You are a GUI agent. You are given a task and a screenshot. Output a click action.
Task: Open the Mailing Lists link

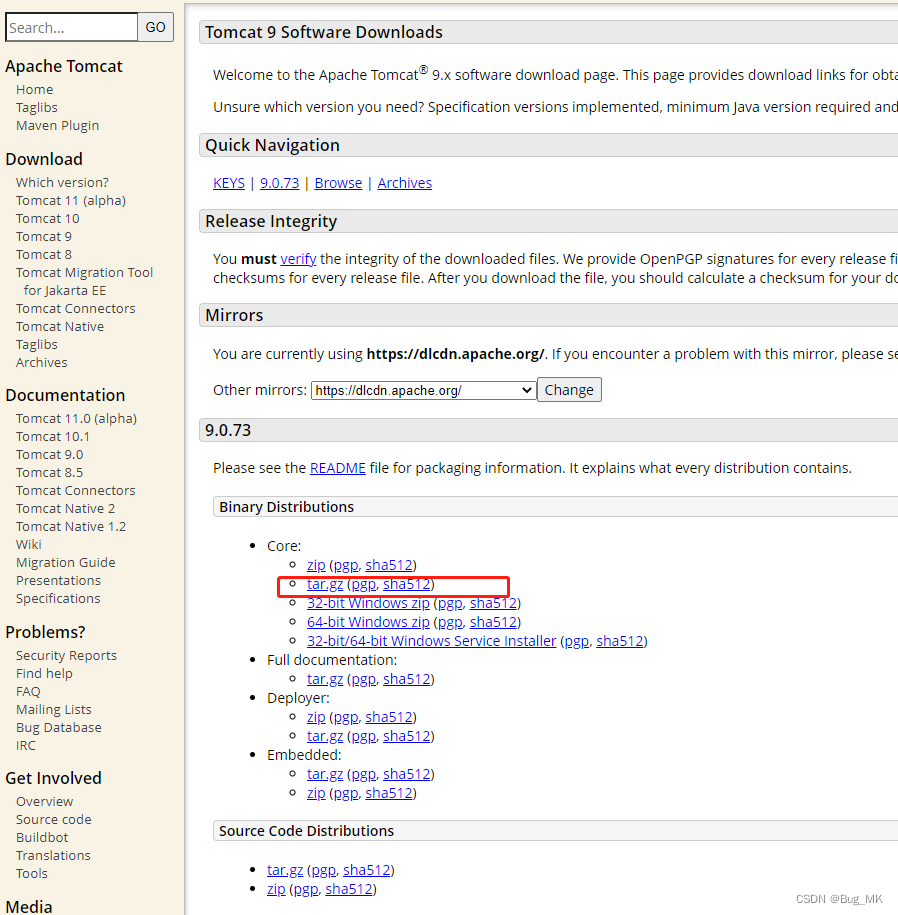[54, 710]
